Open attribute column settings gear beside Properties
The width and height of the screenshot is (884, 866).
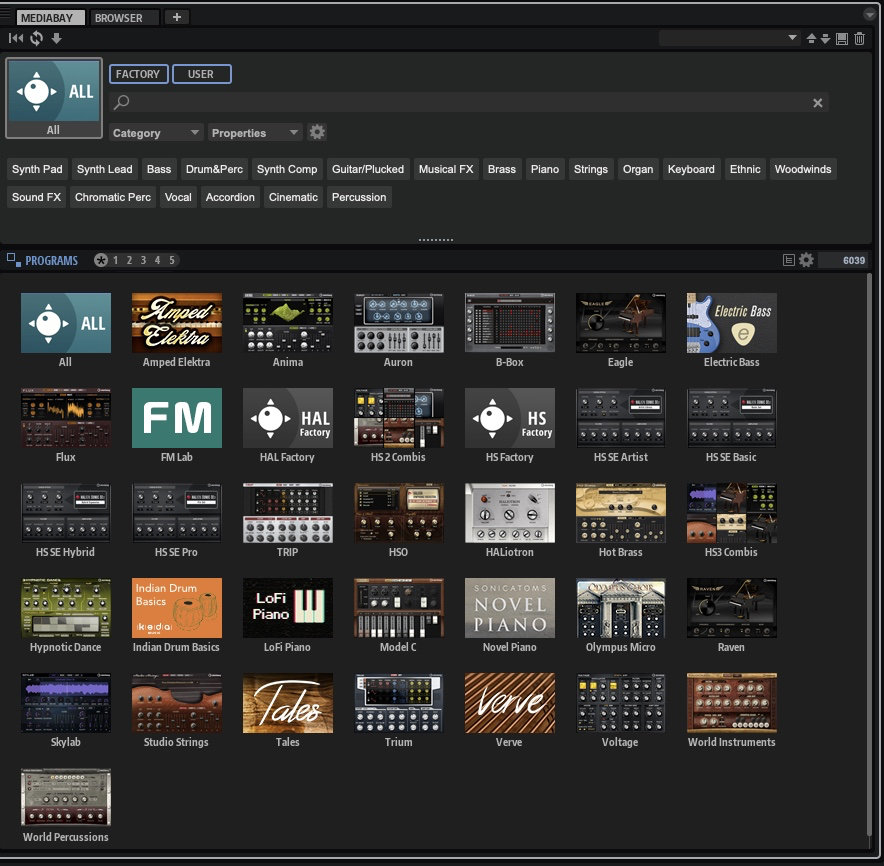(317, 132)
